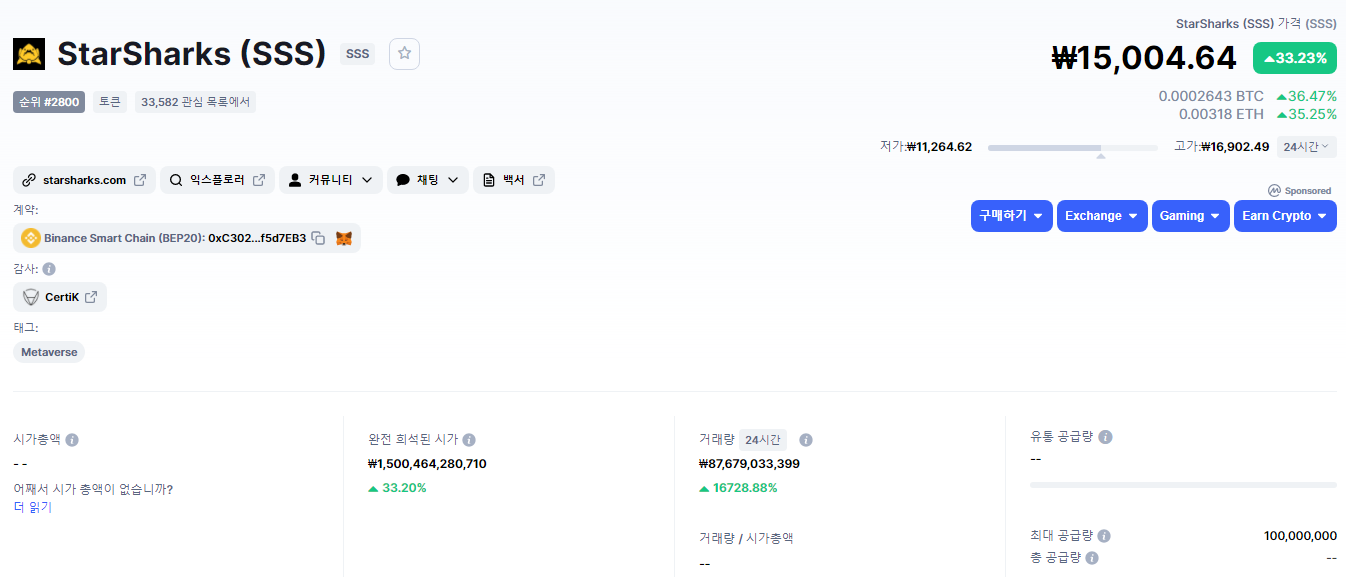
Task: Click info icon next to 유통 공급량
Action: tap(1105, 437)
